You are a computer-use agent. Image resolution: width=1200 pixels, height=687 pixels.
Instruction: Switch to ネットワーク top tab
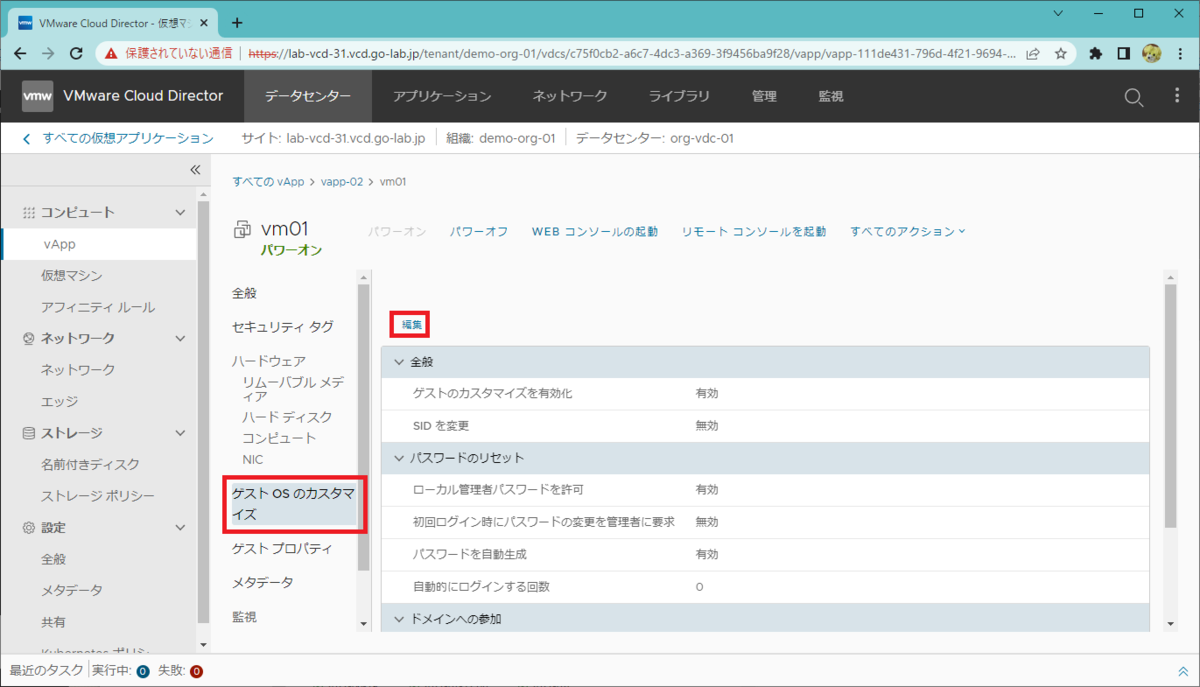(x=570, y=96)
